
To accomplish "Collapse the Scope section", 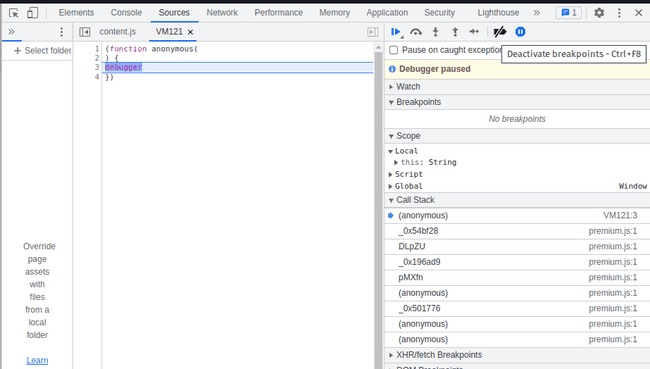I will pos(517,136).
